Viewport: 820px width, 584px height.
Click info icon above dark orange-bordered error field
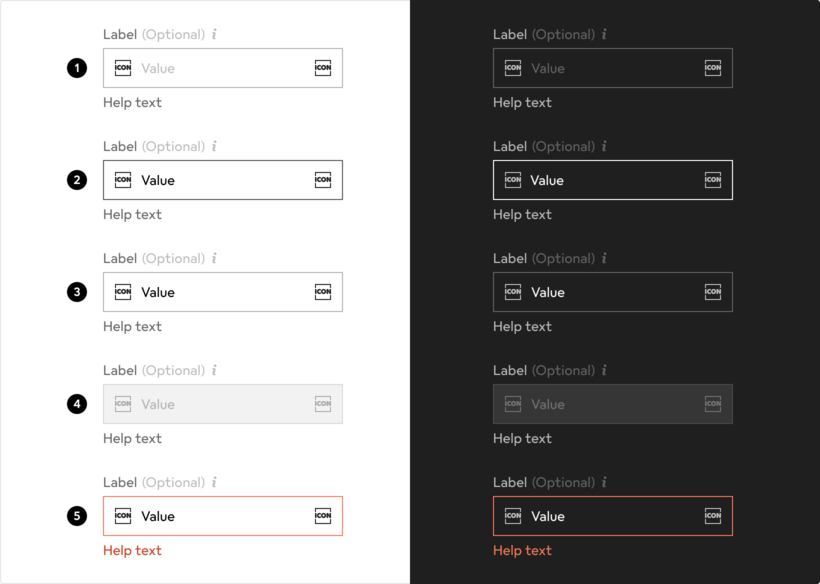pyautogui.click(x=604, y=482)
